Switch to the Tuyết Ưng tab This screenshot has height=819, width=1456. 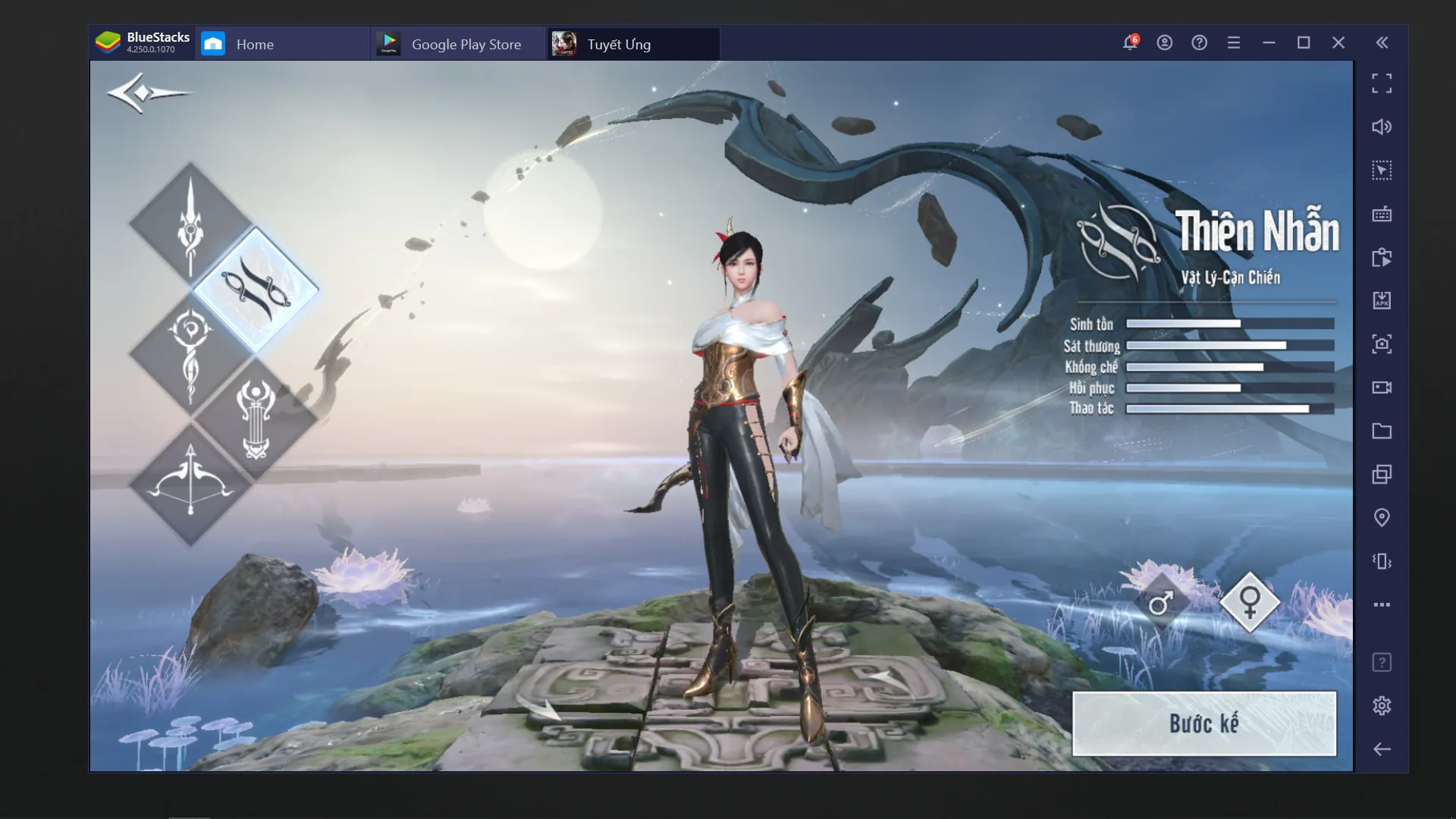(633, 44)
